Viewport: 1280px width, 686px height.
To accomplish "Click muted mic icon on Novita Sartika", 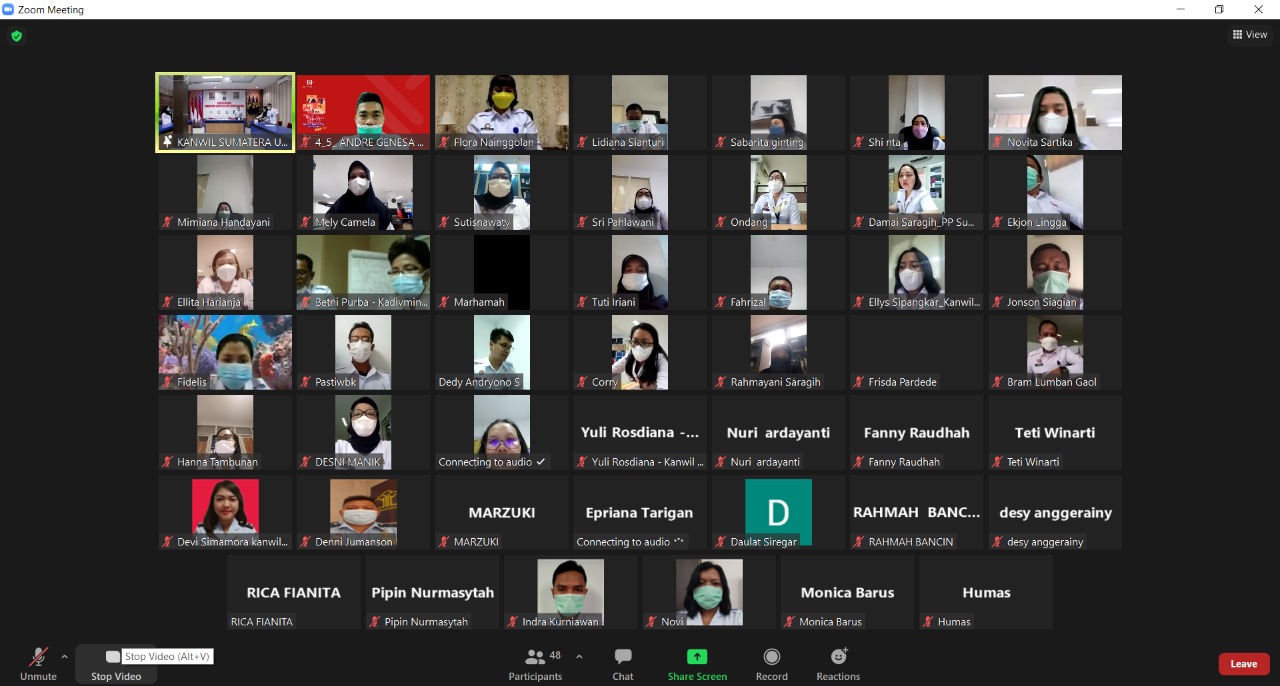I will click(x=997, y=143).
